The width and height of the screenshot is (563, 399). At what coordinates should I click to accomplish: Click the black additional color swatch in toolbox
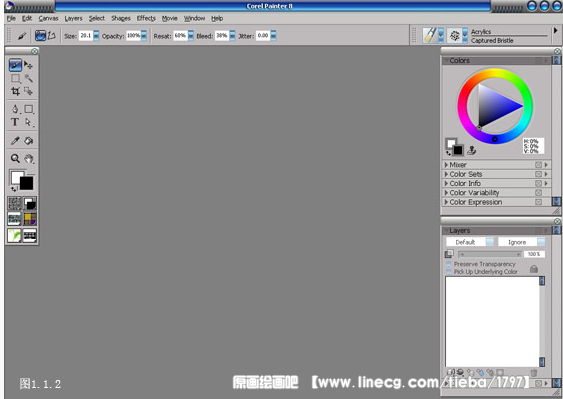pos(27,183)
